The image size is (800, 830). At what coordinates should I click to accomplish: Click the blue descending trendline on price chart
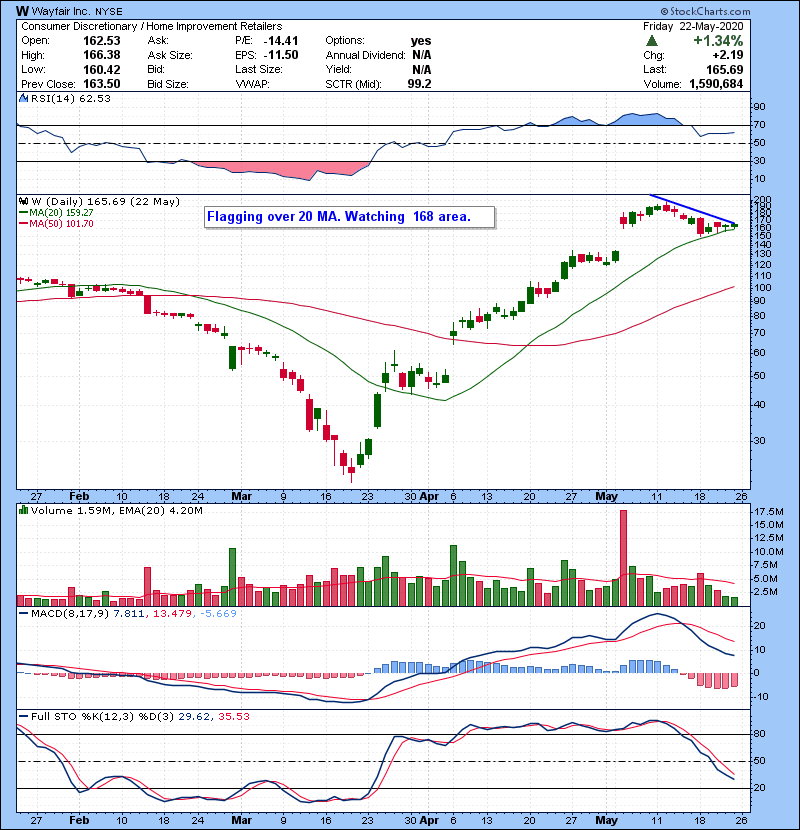click(693, 210)
